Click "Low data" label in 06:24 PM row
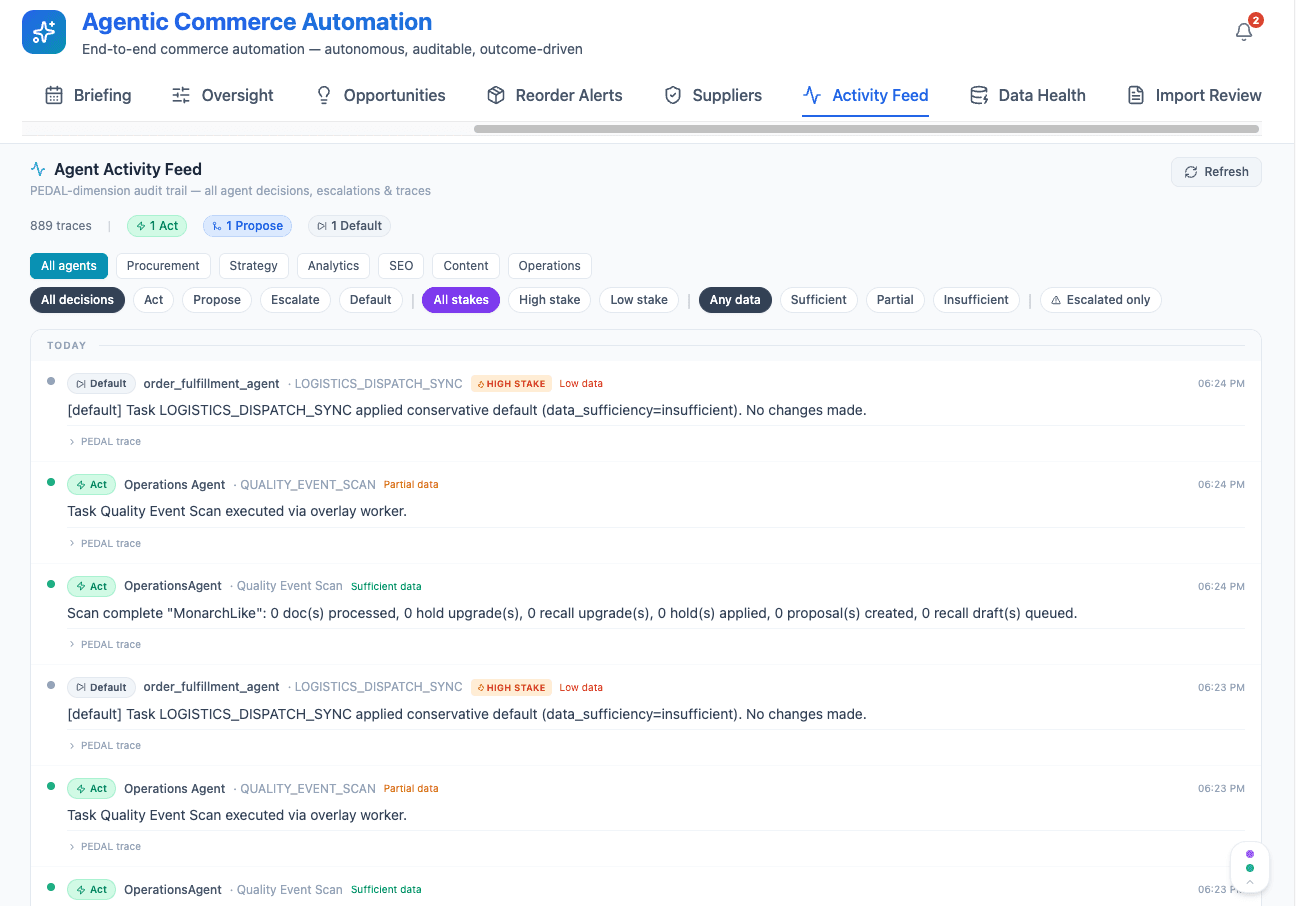The image size is (1296, 906). tap(581, 383)
